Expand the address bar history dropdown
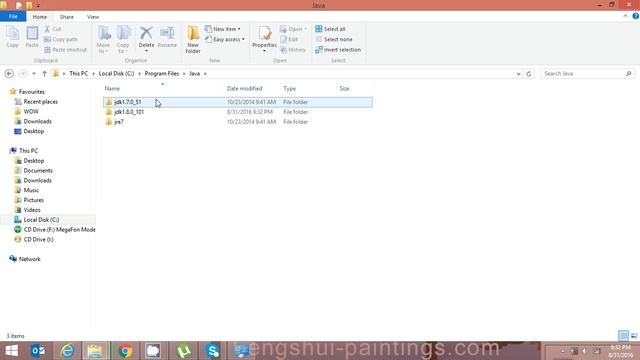Viewport: 640px width, 360px height. [x=518, y=74]
